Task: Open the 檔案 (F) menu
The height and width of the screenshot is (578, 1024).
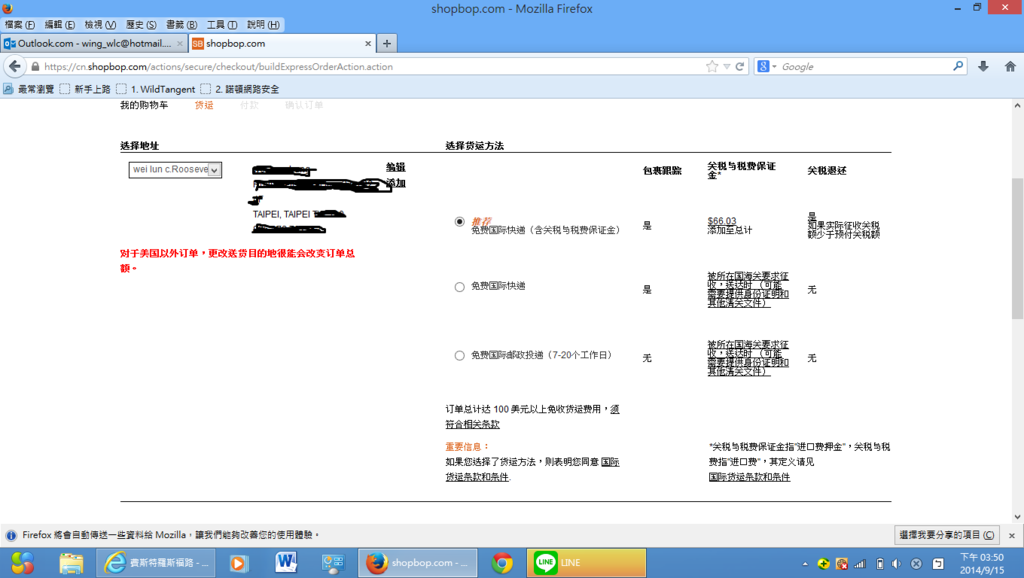Action: [20, 25]
